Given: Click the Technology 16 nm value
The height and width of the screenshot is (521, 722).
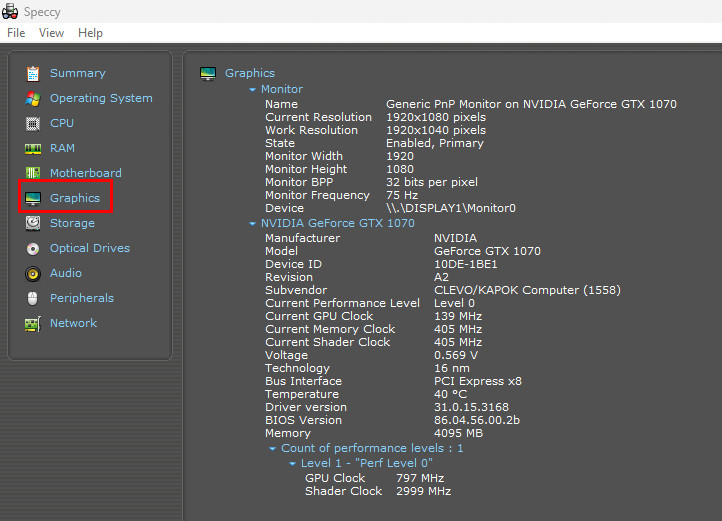Looking at the screenshot, I should [452, 368].
